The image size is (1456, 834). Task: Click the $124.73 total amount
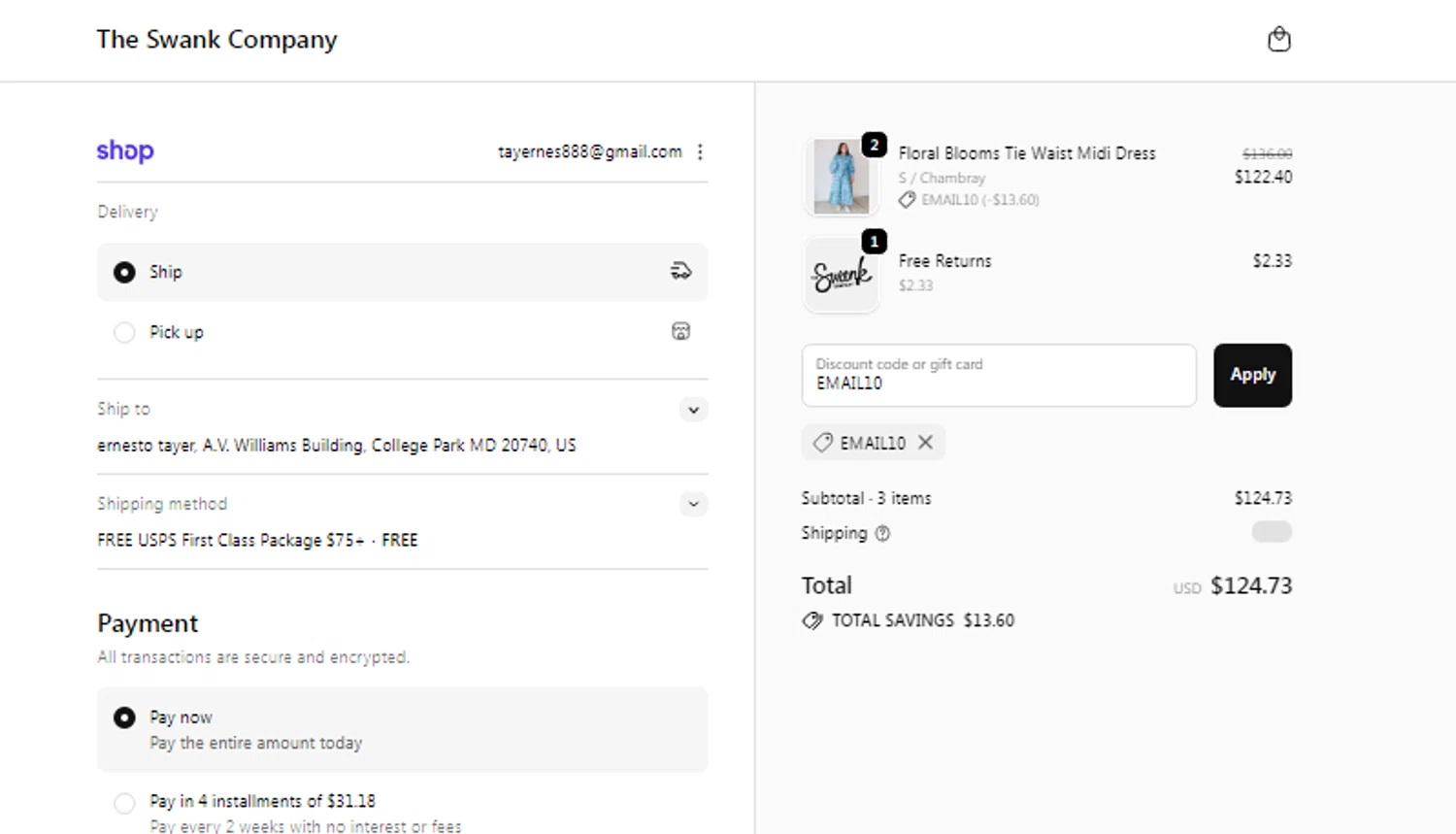click(x=1251, y=585)
